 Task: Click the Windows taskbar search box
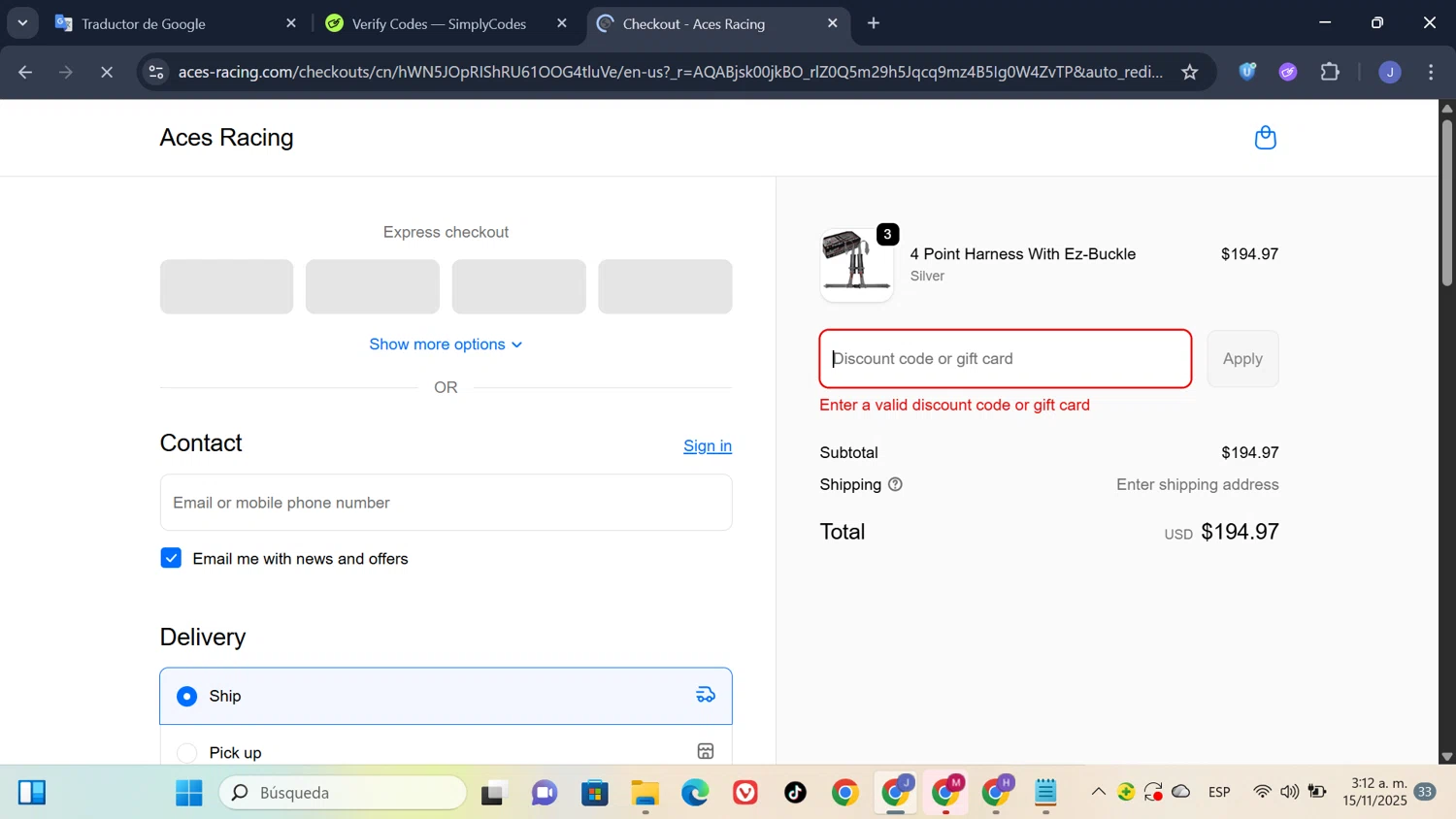pyautogui.click(x=344, y=793)
